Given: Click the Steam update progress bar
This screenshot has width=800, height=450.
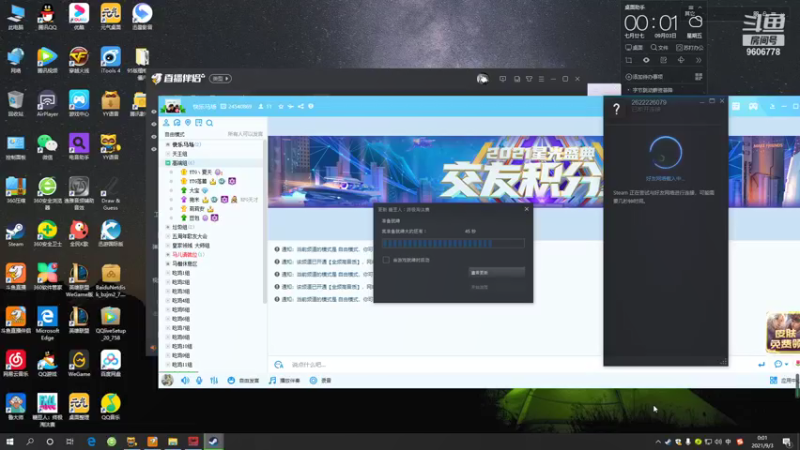Looking at the screenshot, I should 453,243.
